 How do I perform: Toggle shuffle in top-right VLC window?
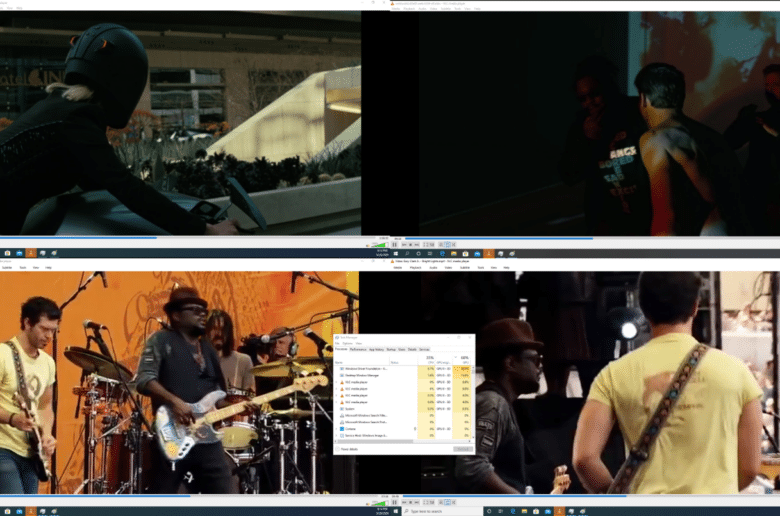(x=454, y=245)
